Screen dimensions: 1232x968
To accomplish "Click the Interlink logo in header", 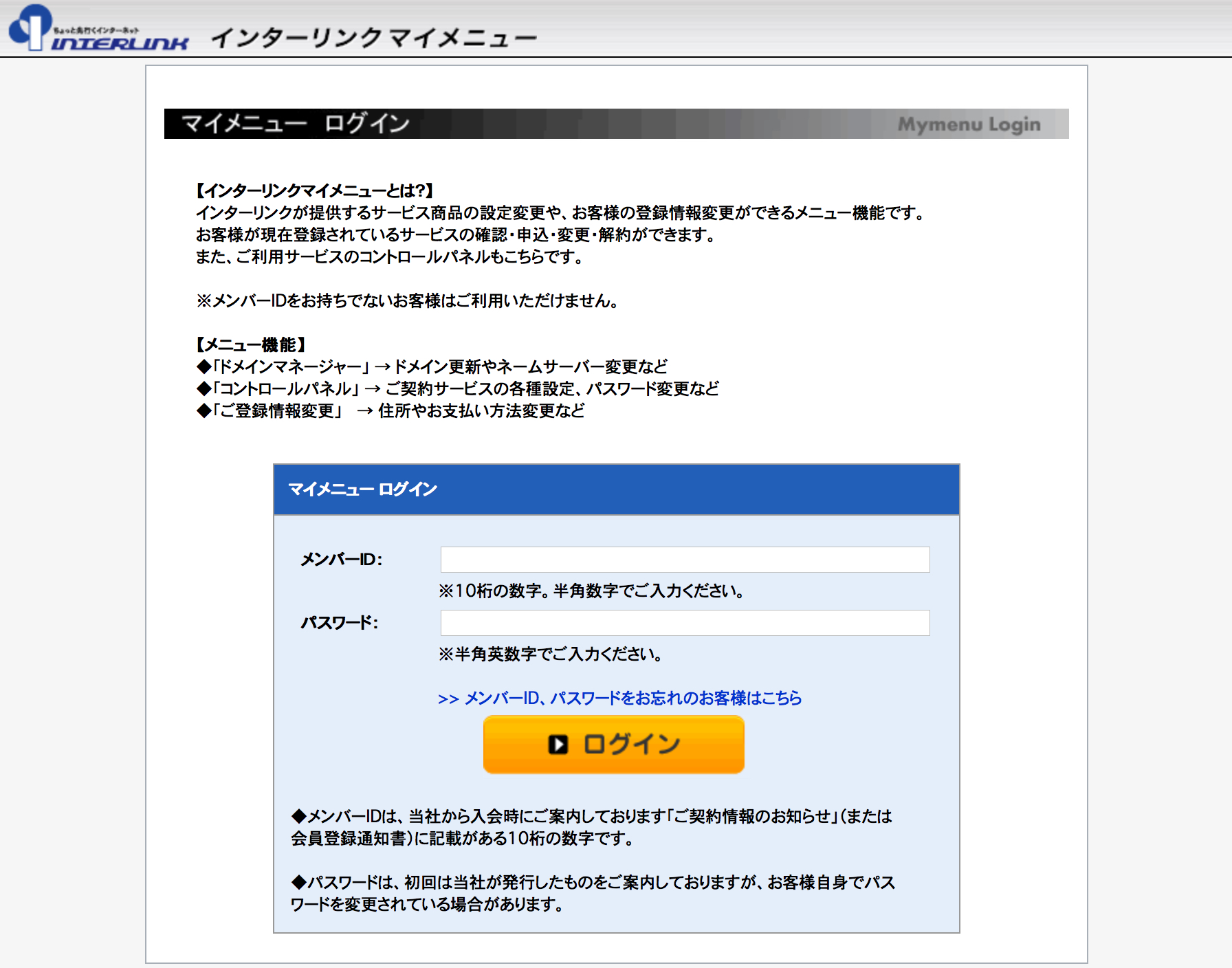I will tap(98, 29).
